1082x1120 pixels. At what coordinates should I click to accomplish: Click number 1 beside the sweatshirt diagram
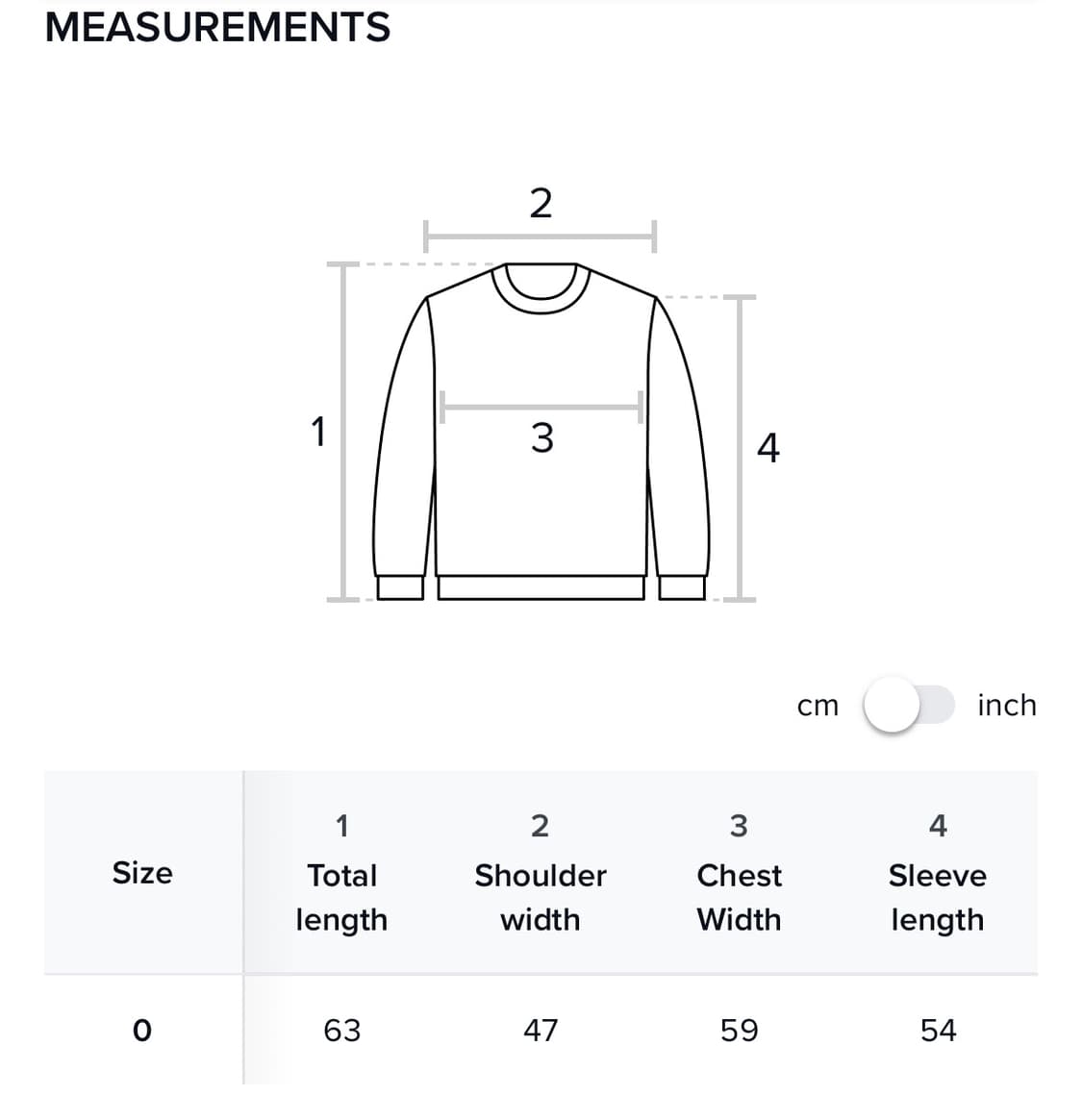318,432
